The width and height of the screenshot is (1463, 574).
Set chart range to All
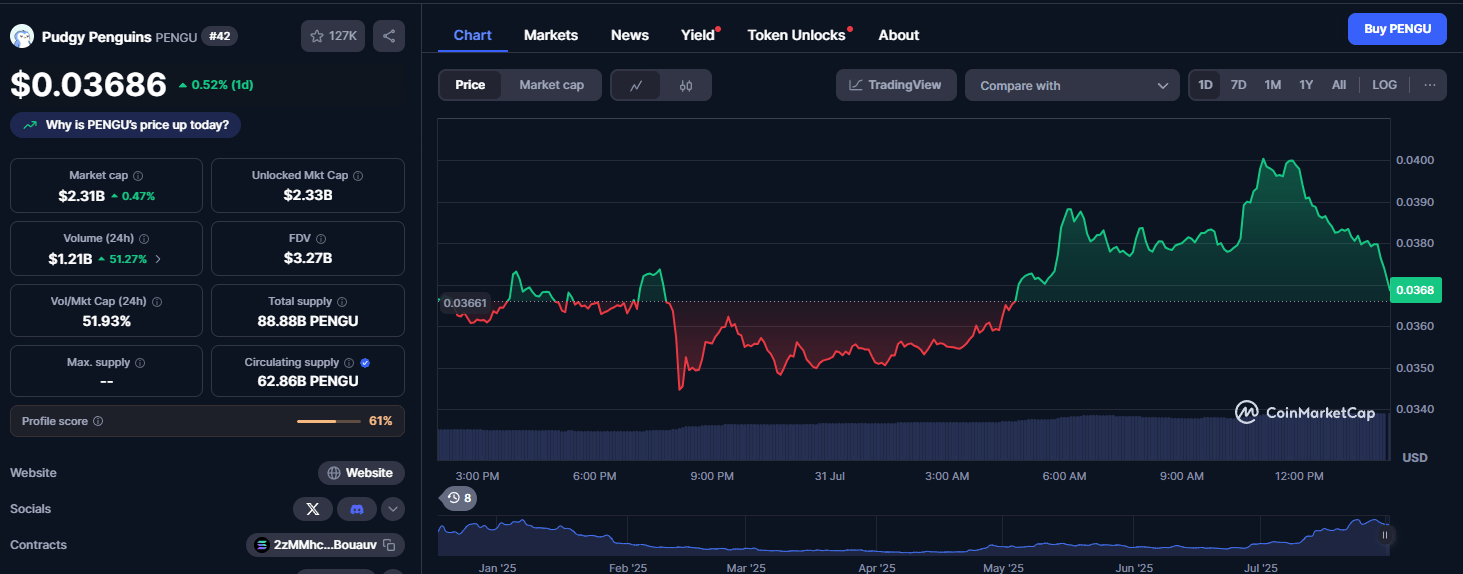[1339, 85]
